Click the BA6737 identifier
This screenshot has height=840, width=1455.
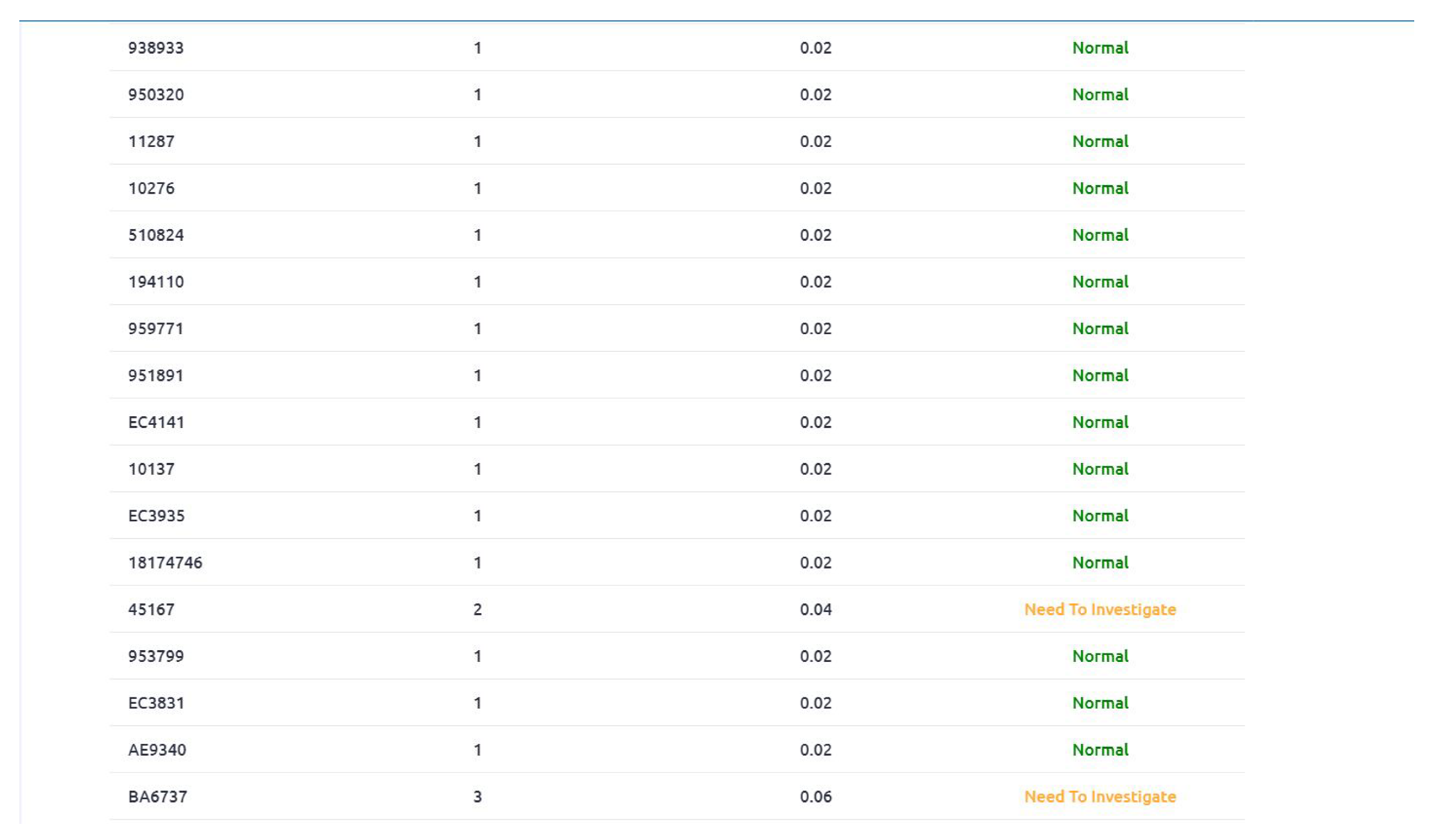click(x=157, y=796)
